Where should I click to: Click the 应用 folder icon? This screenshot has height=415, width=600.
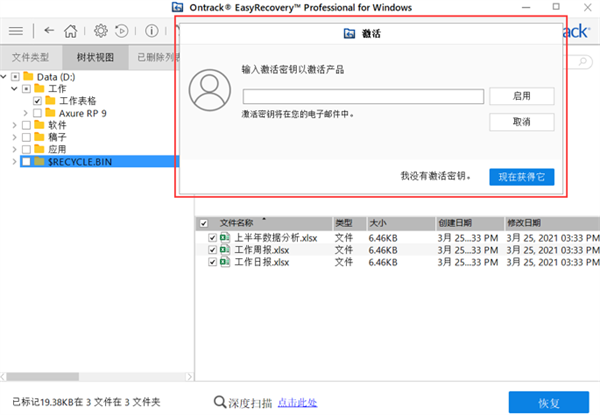coord(39,149)
